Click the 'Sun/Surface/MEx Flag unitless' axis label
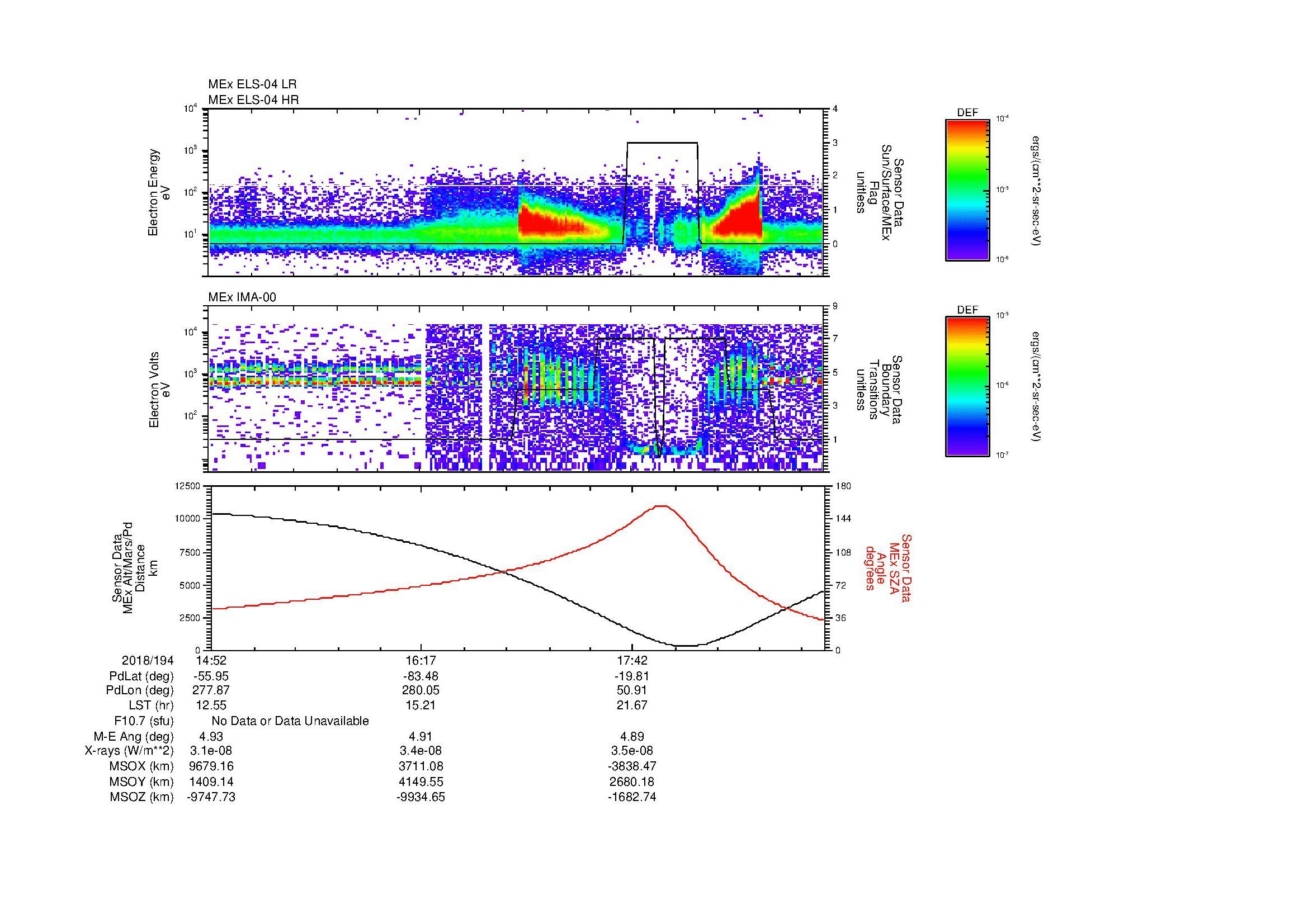The height and width of the screenshot is (924, 1308). 880,192
